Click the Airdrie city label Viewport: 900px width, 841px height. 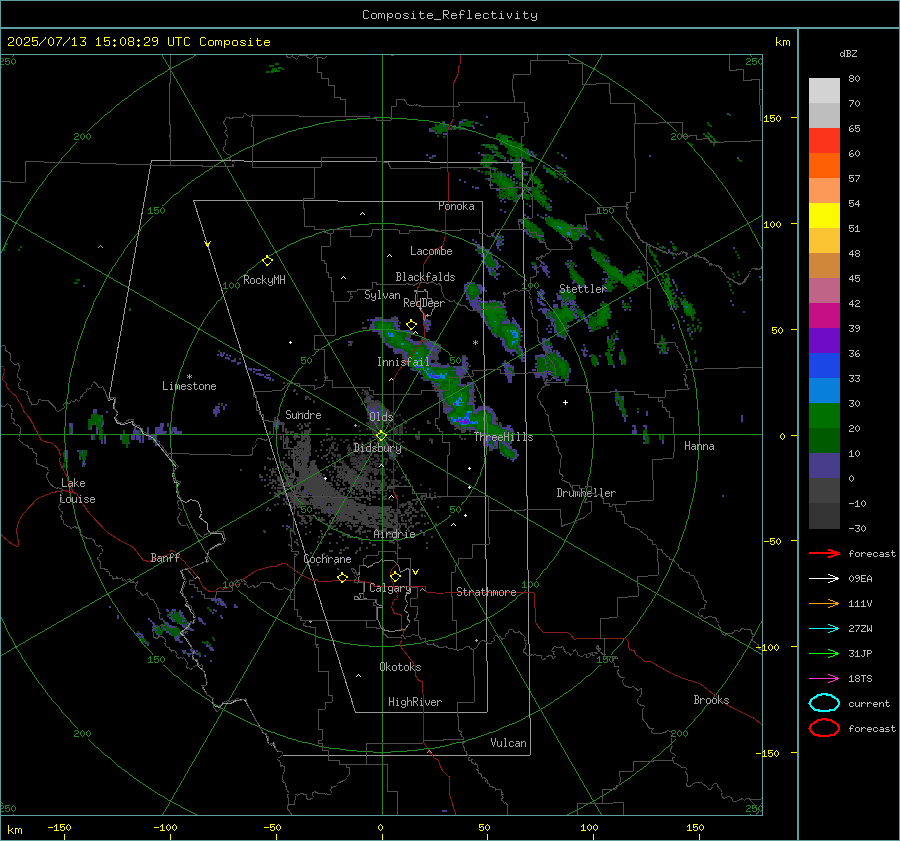point(394,534)
